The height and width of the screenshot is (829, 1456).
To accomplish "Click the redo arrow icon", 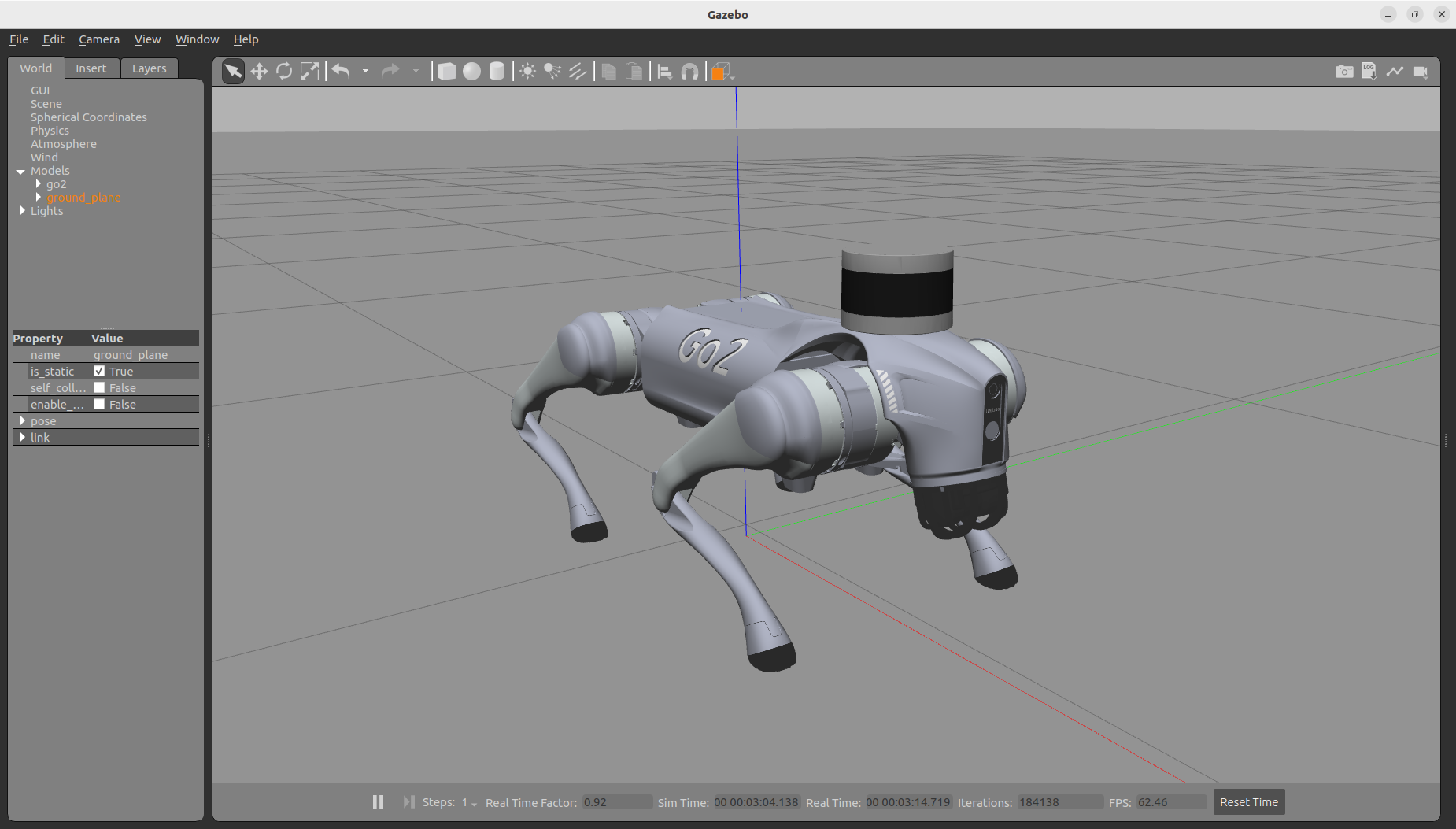I will tap(390, 72).
